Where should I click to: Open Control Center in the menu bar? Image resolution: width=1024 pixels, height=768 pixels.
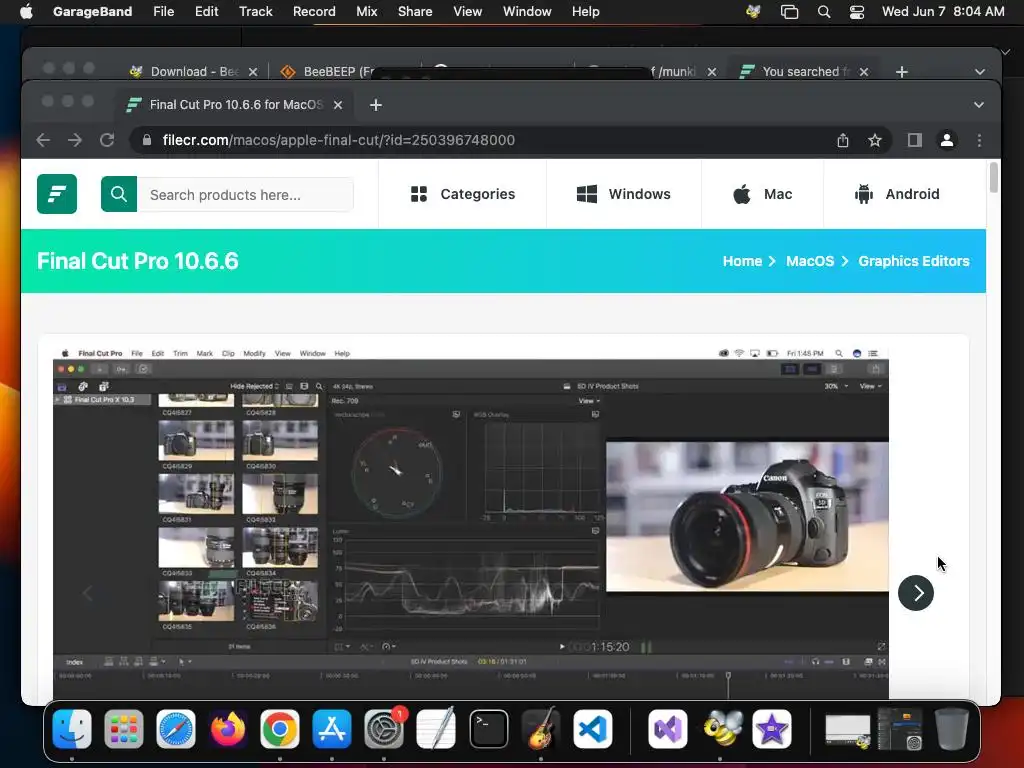pyautogui.click(x=857, y=12)
